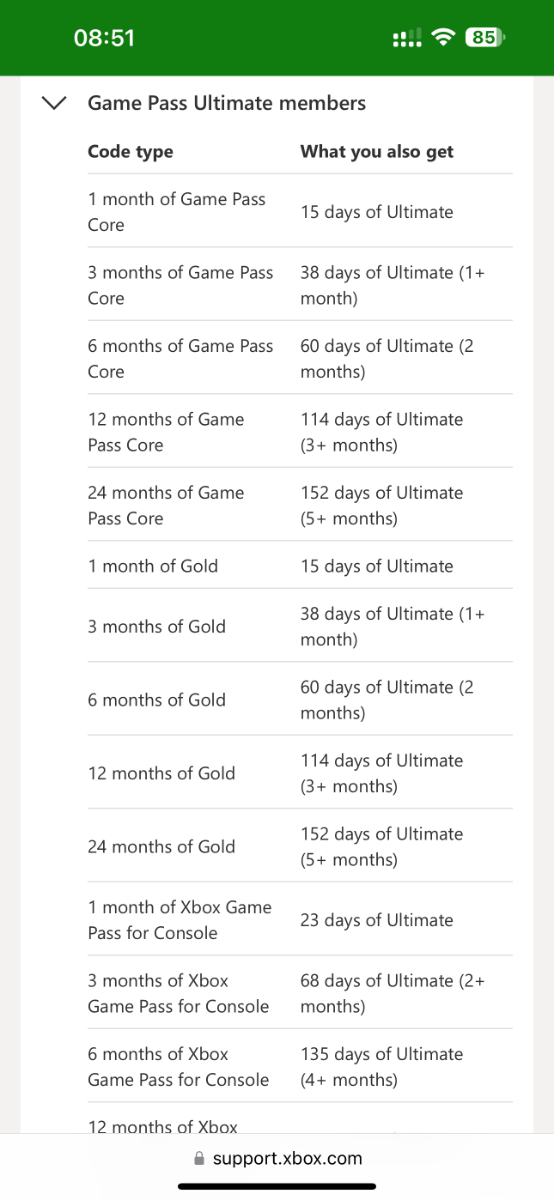The height and width of the screenshot is (1200, 554).
Task: Tap the What you also get header
Action: 377,151
